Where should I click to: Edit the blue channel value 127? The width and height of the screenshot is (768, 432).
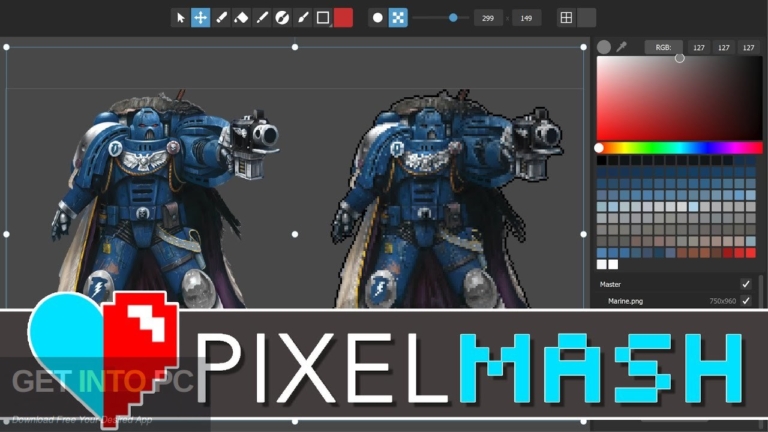coord(748,48)
